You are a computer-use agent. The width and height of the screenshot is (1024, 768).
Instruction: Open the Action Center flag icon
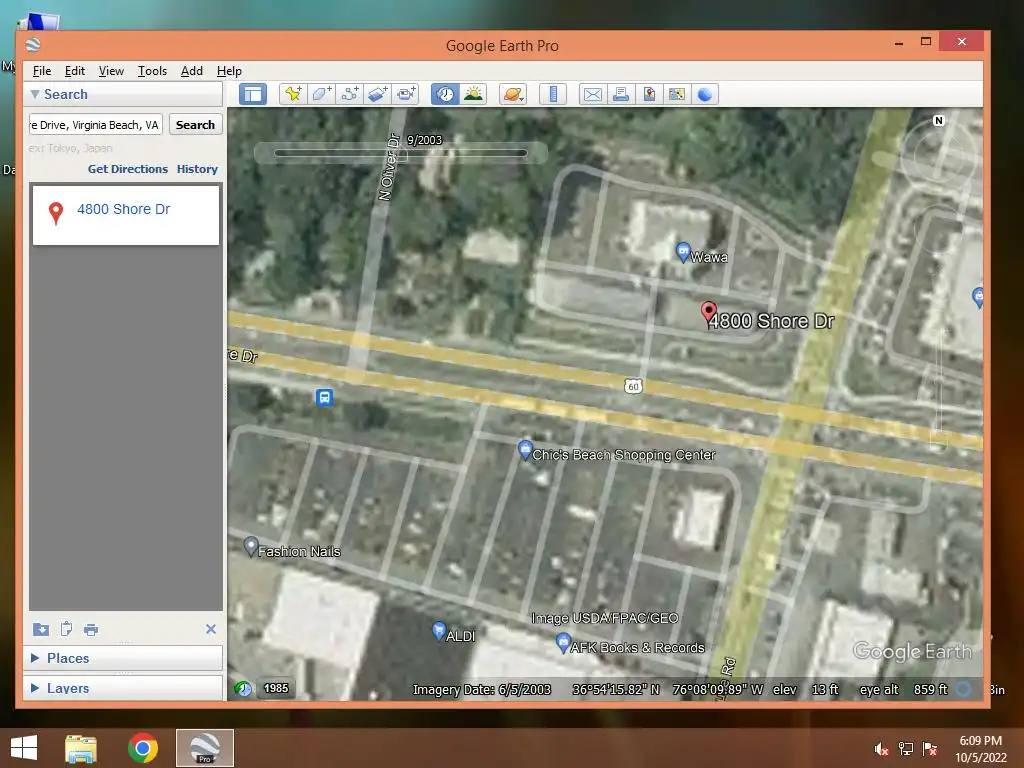tap(930, 749)
